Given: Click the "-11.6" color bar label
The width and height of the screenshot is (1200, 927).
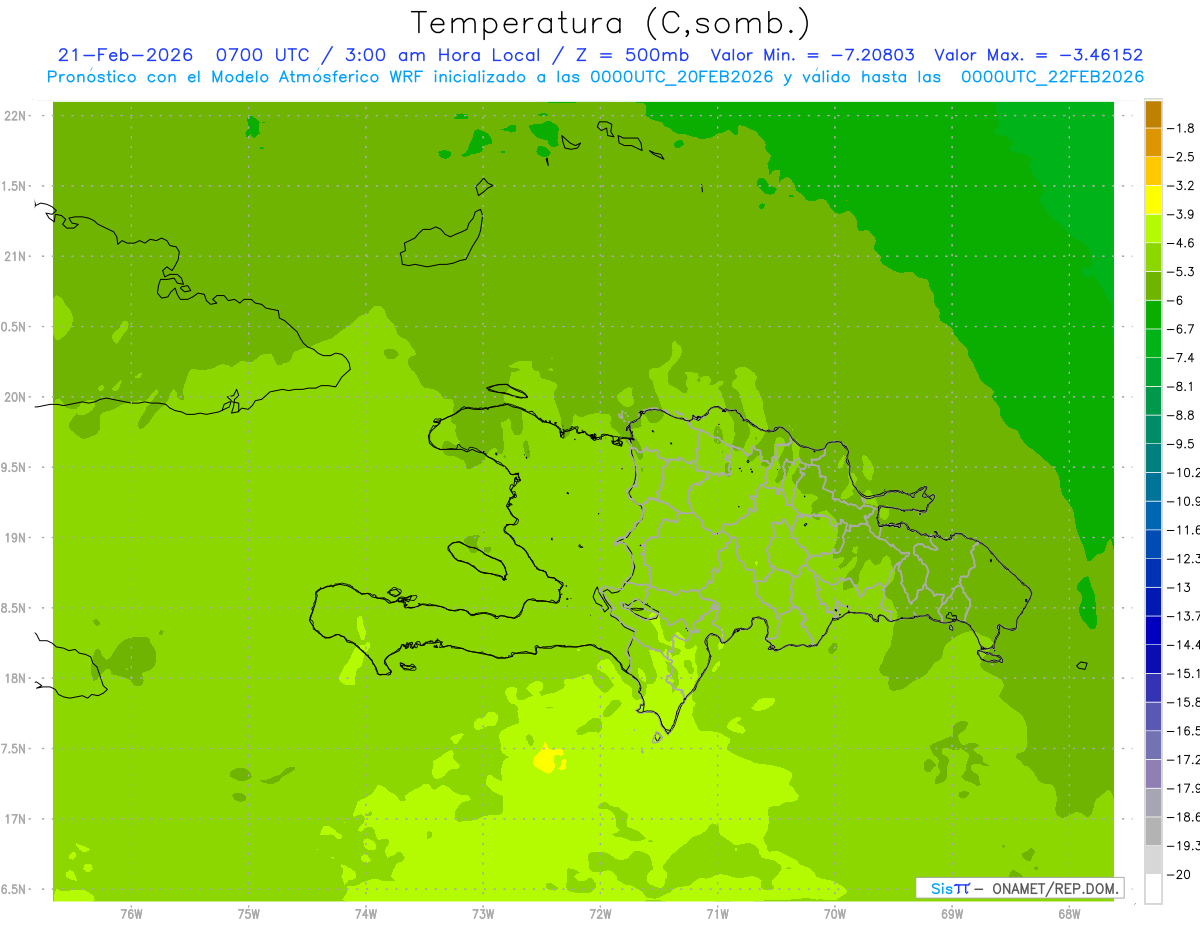Looking at the screenshot, I should (1184, 529).
